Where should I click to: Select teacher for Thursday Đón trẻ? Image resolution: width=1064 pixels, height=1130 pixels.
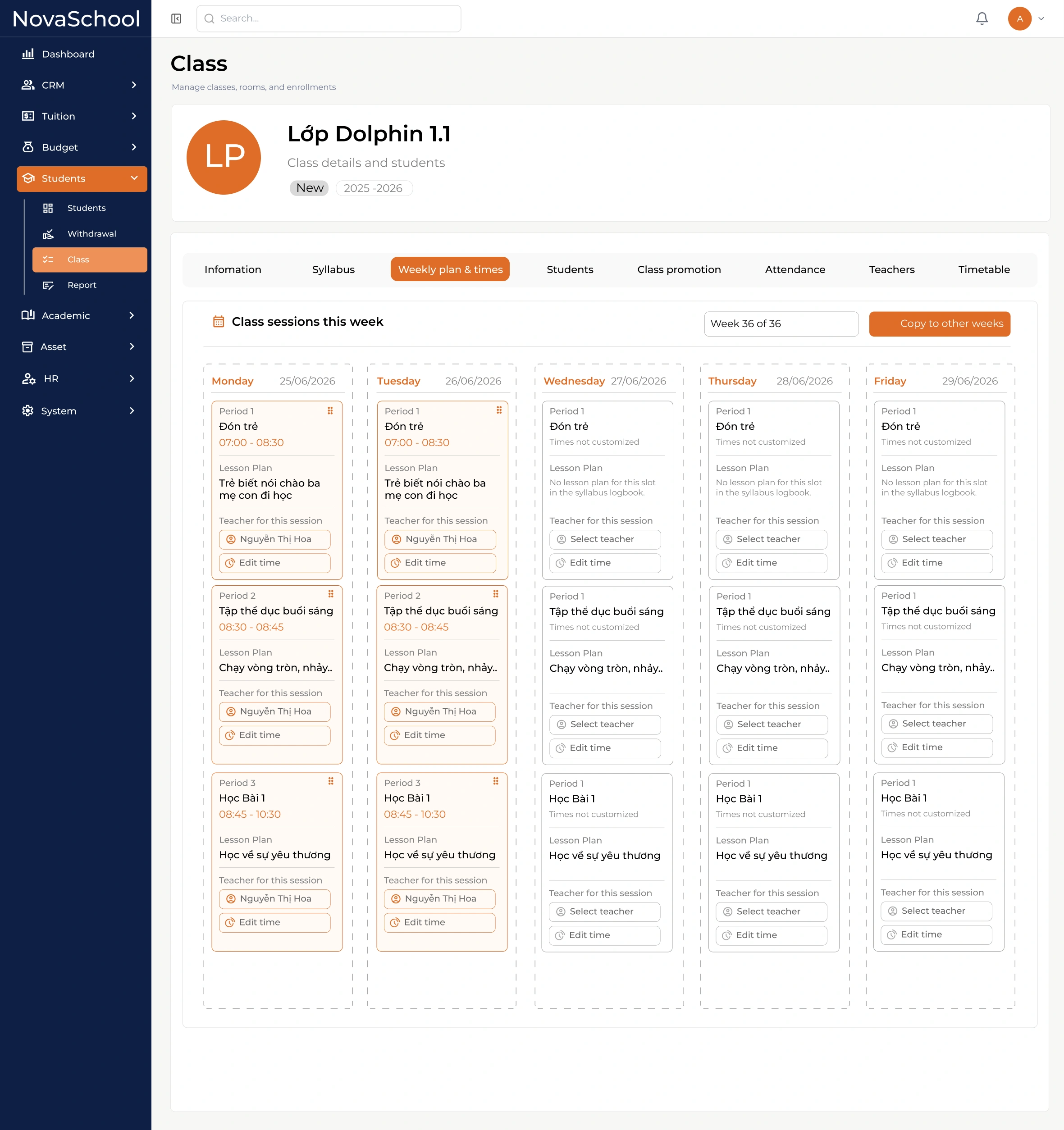click(771, 539)
